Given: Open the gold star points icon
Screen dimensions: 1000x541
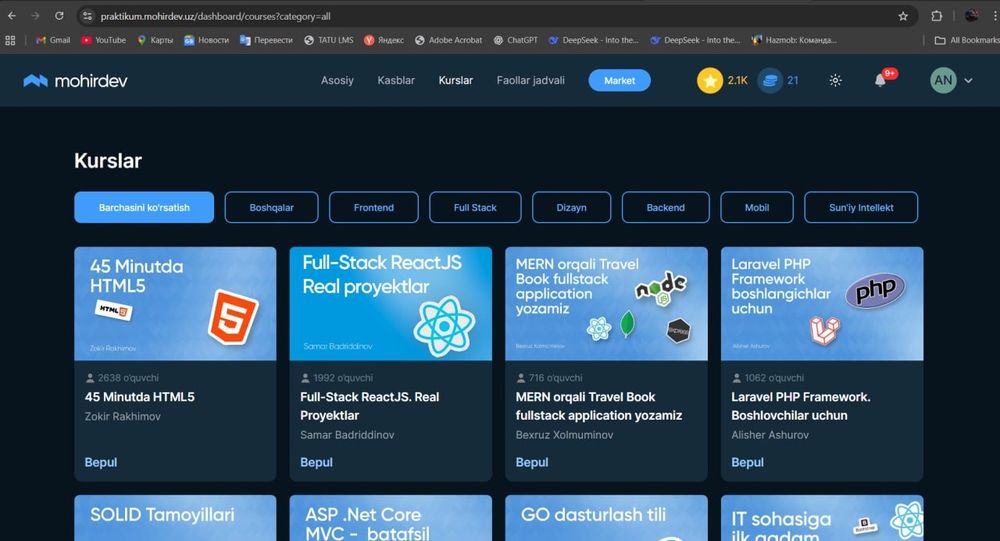Looking at the screenshot, I should (709, 80).
